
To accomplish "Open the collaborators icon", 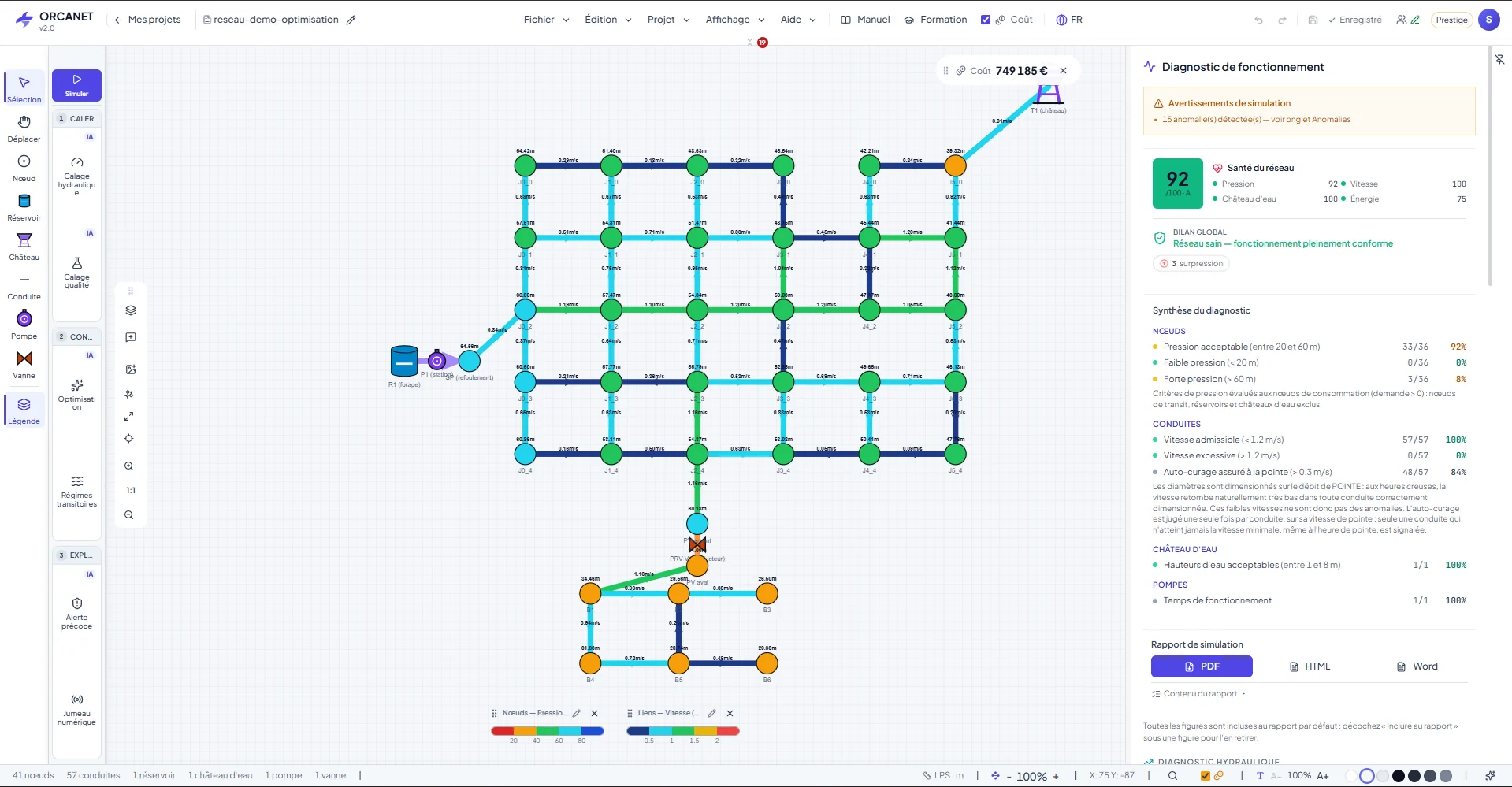I will click(x=1402, y=20).
